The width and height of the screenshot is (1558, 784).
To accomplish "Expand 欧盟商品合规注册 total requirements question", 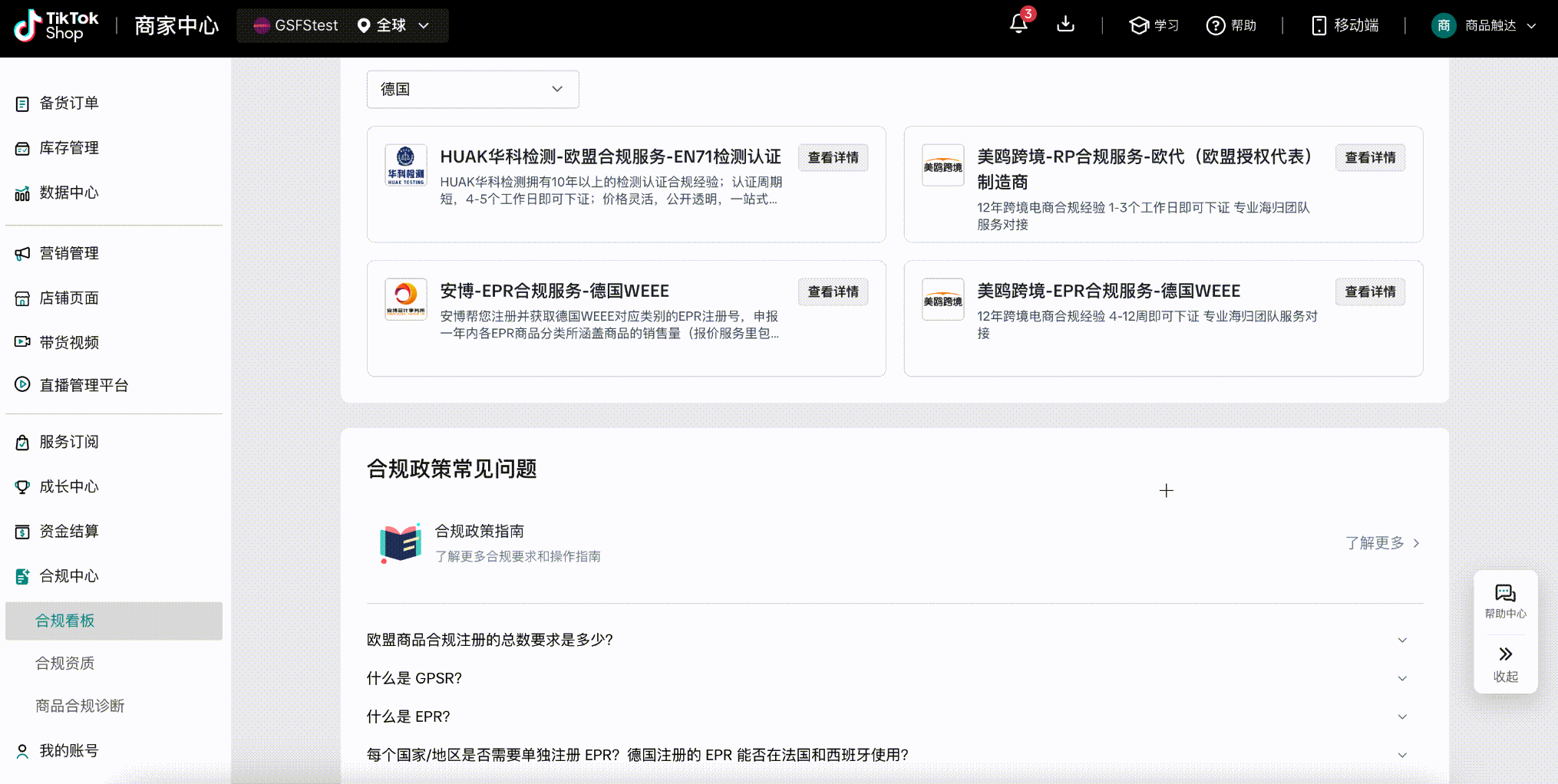I will pyautogui.click(x=1401, y=640).
